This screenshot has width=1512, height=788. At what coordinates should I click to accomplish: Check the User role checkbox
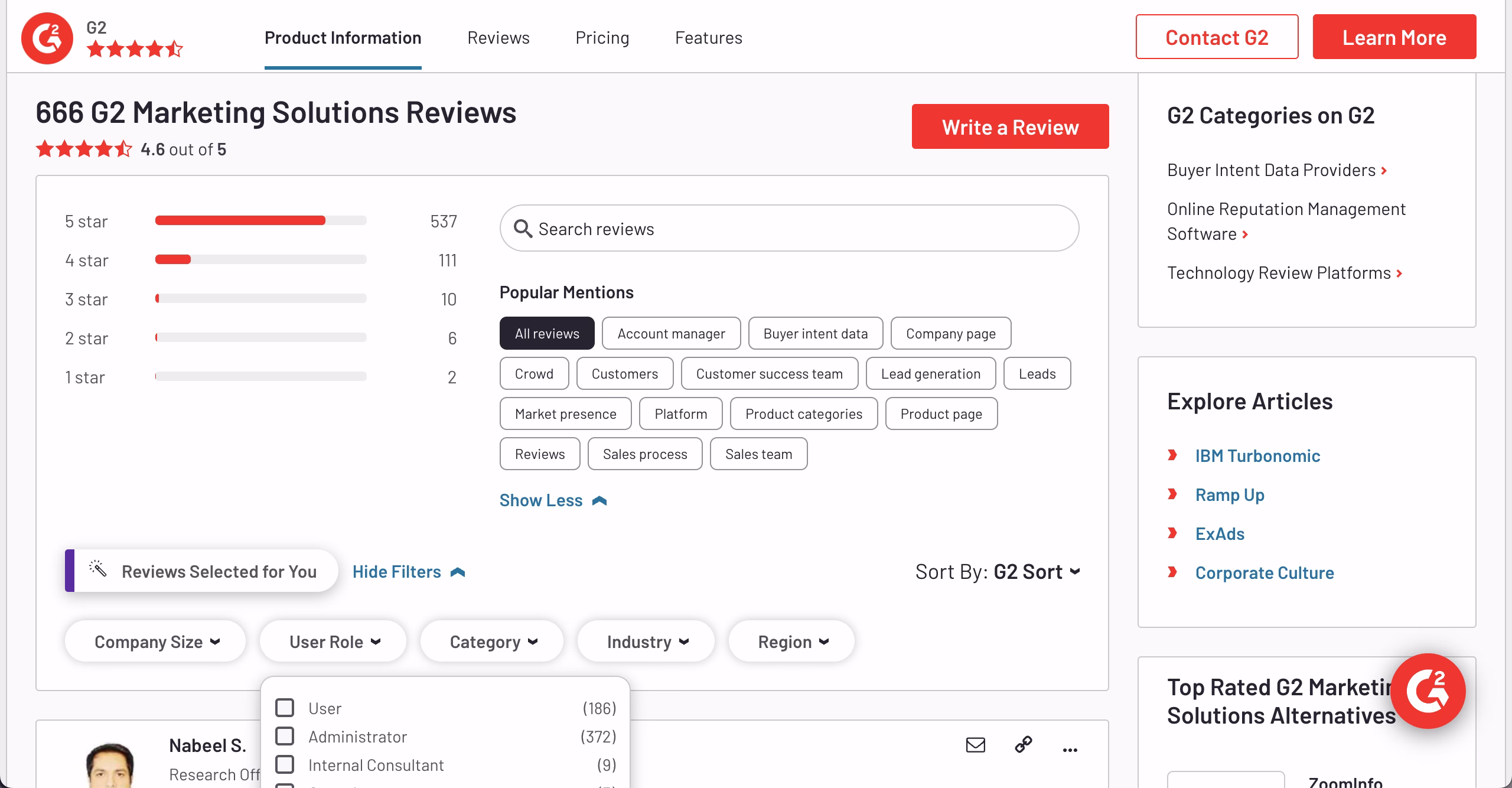[x=285, y=708]
